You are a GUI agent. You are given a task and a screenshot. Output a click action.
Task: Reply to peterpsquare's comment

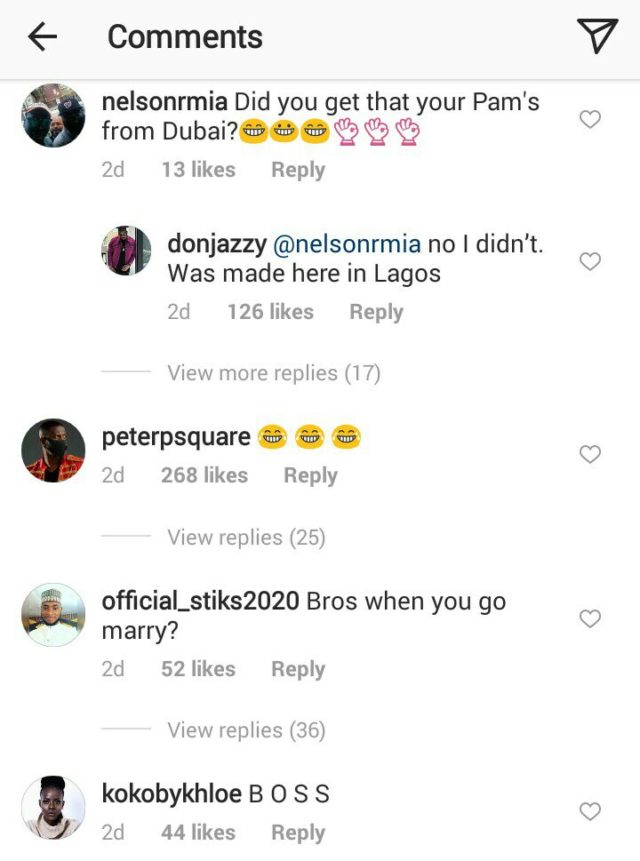tap(310, 476)
